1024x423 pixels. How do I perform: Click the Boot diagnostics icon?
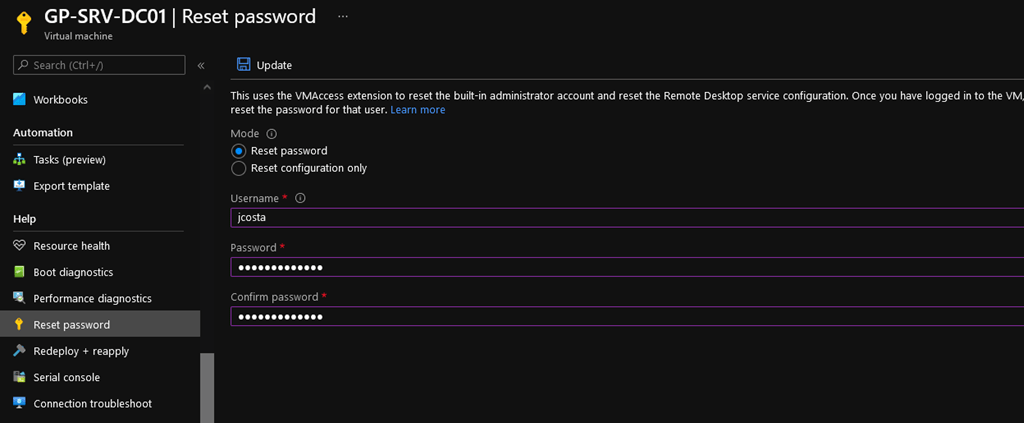point(19,272)
